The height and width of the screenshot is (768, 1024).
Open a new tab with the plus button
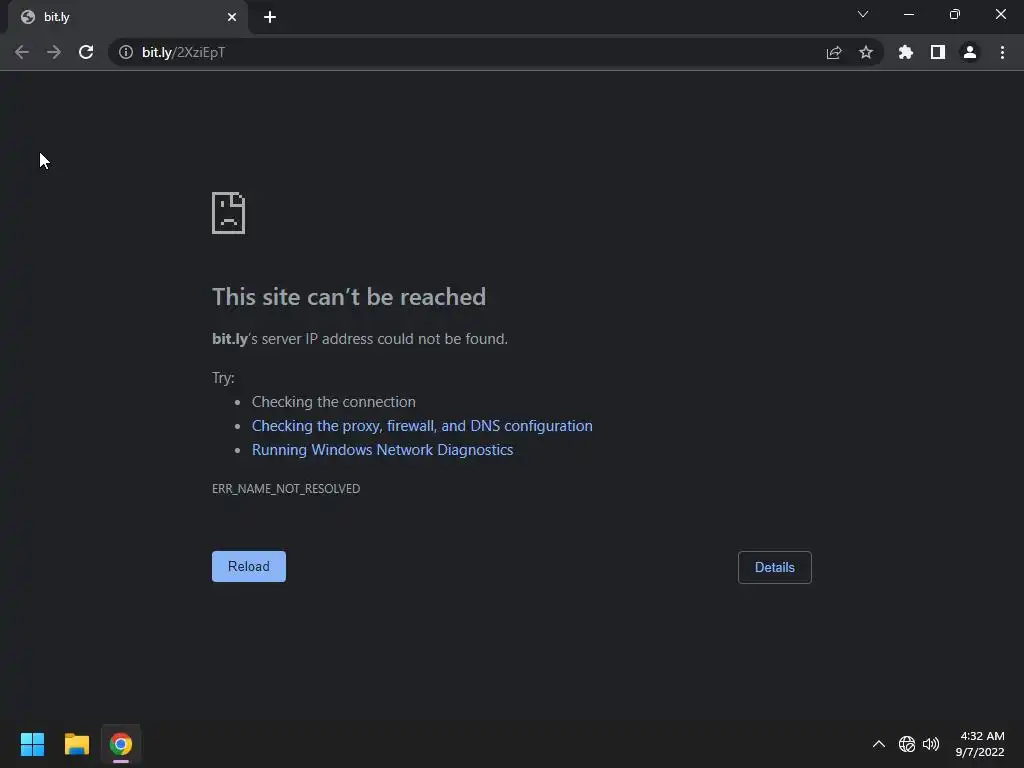270,17
